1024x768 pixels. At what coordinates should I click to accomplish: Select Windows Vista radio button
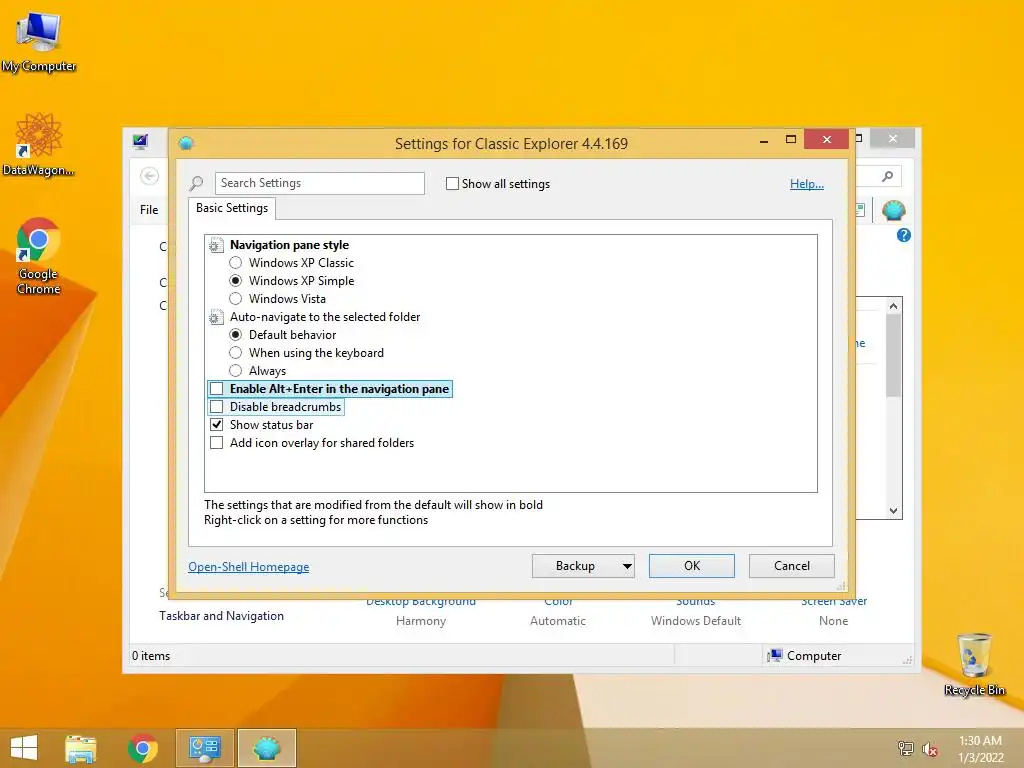coord(236,298)
